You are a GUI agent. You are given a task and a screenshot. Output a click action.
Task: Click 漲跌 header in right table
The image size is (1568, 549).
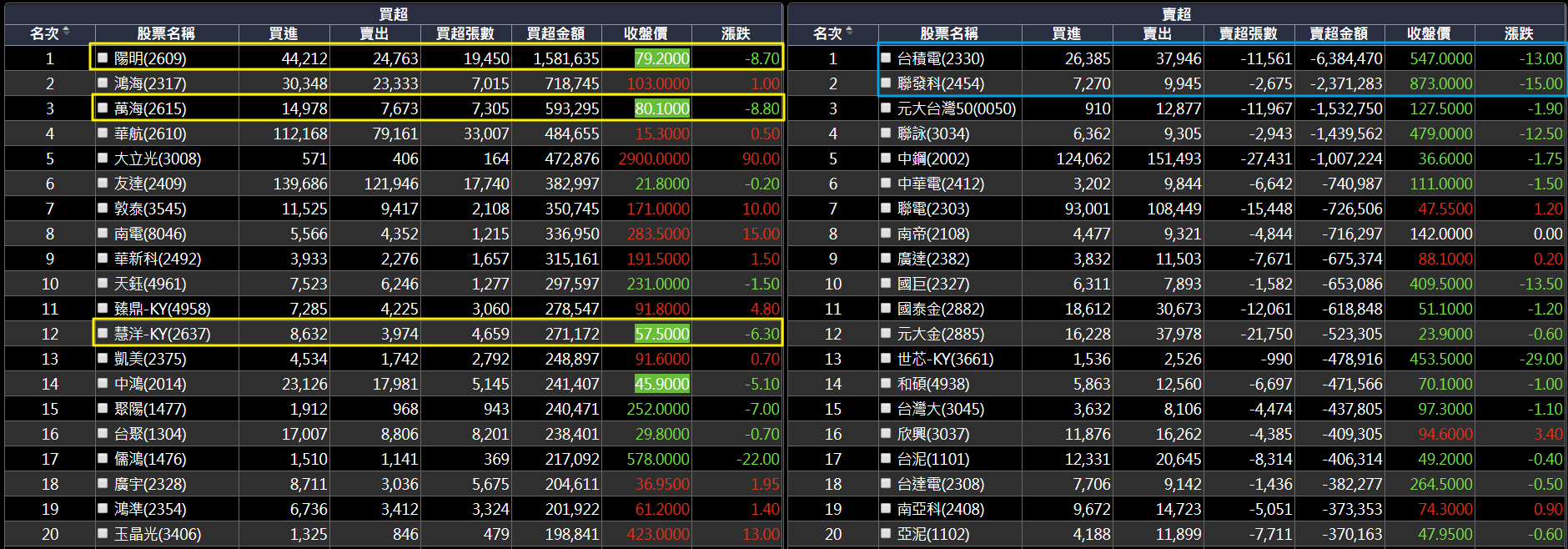[x=1519, y=33]
